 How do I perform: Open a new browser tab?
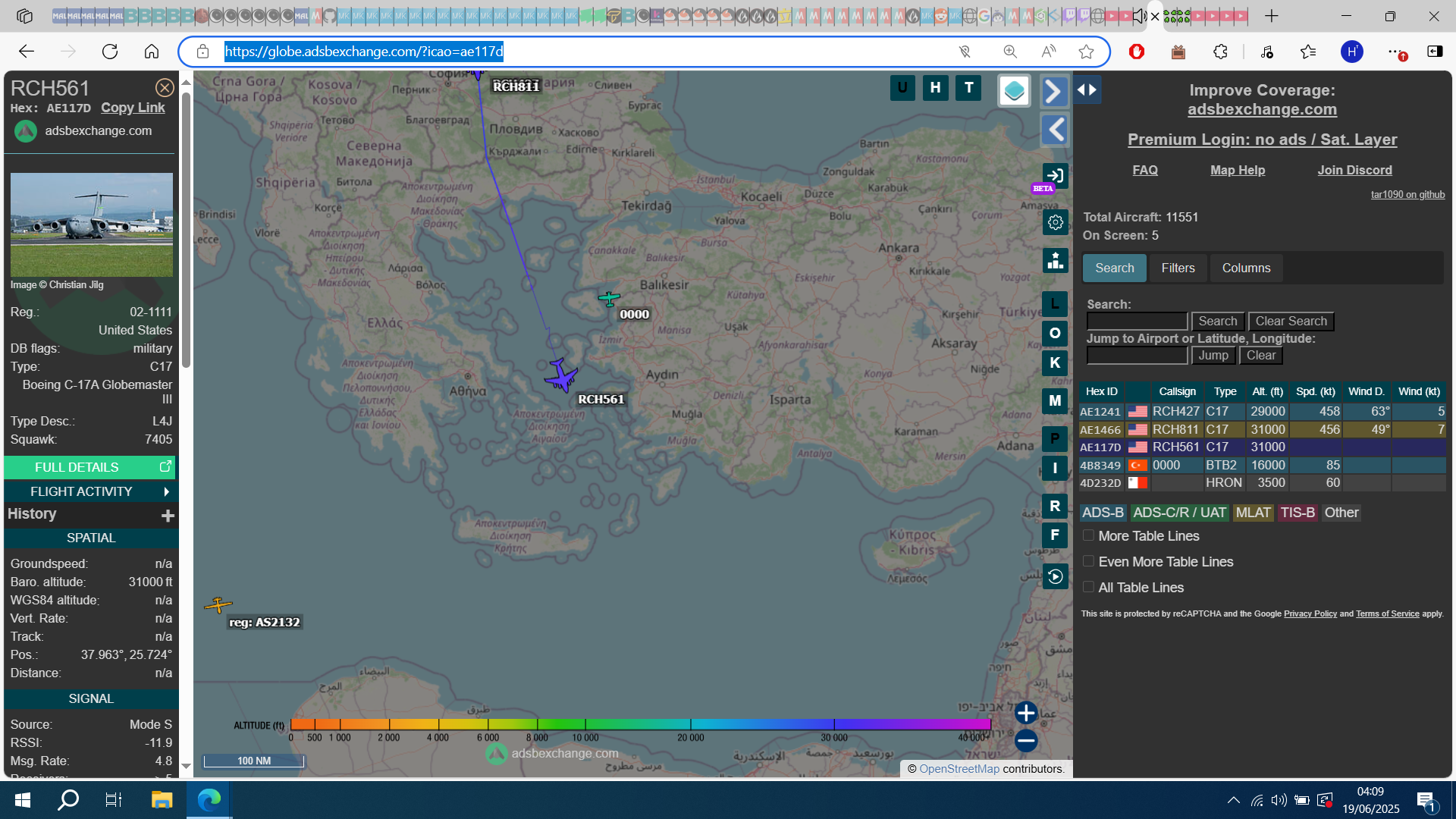pos(1272,15)
